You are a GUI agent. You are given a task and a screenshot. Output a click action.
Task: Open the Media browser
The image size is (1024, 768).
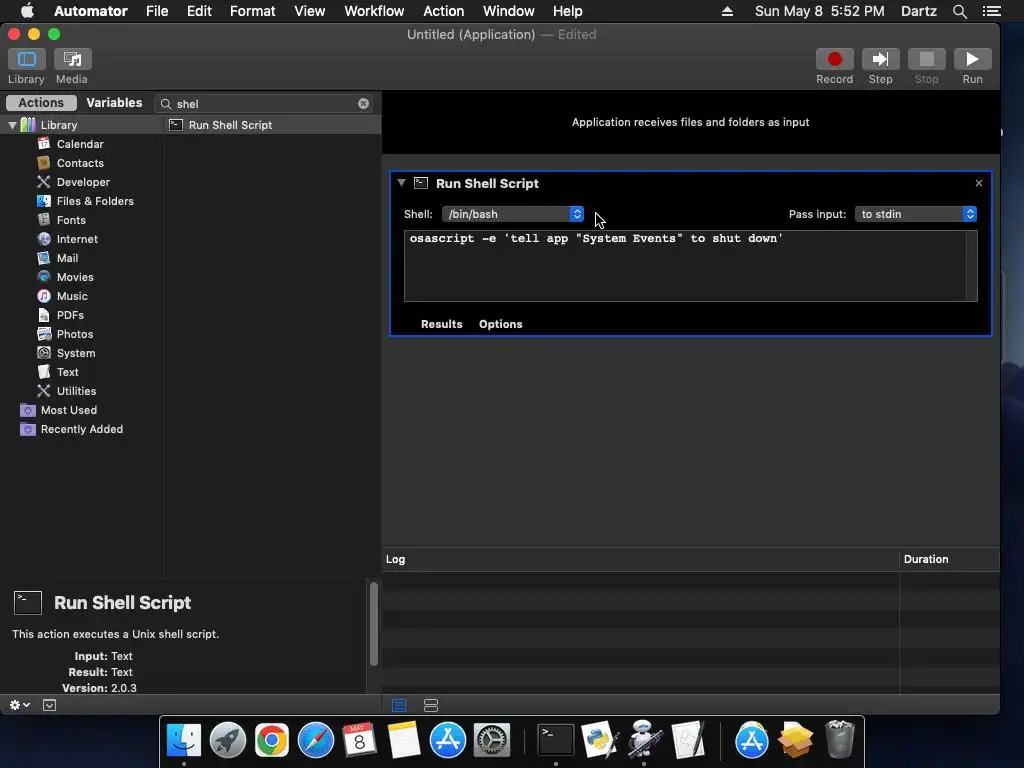[x=72, y=59]
